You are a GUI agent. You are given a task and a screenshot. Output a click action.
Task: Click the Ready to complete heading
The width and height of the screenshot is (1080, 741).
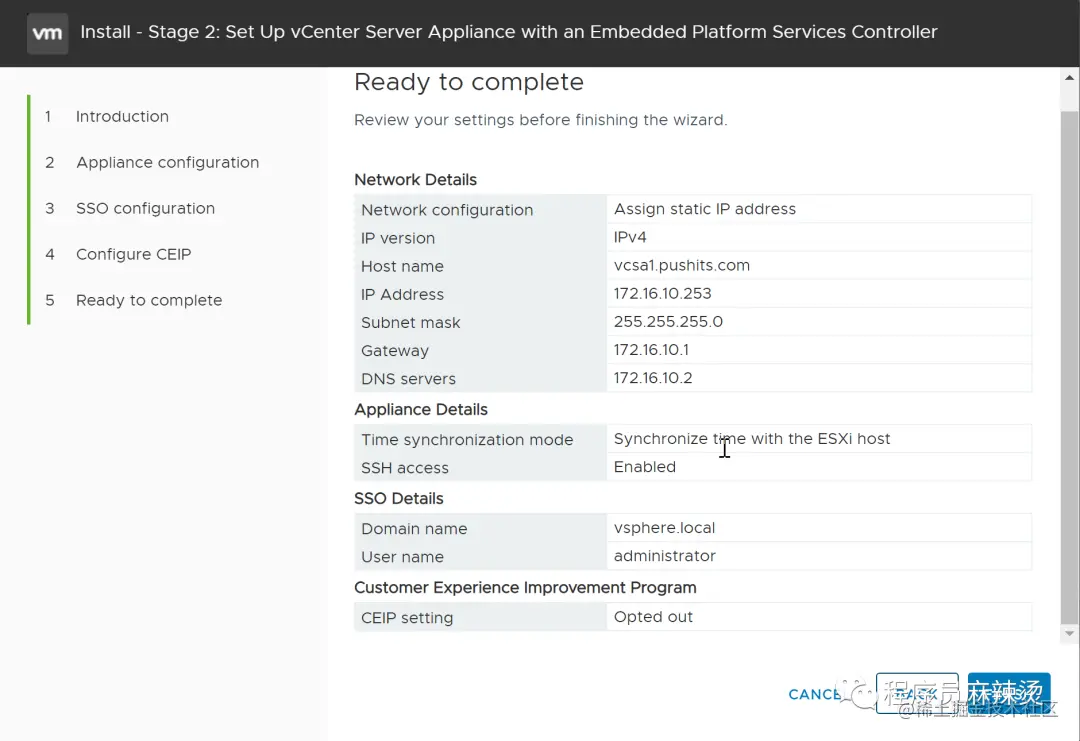point(468,82)
